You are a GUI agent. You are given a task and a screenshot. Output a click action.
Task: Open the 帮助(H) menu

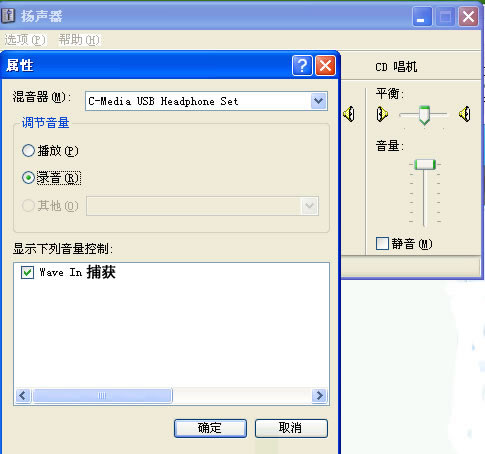tap(79, 40)
